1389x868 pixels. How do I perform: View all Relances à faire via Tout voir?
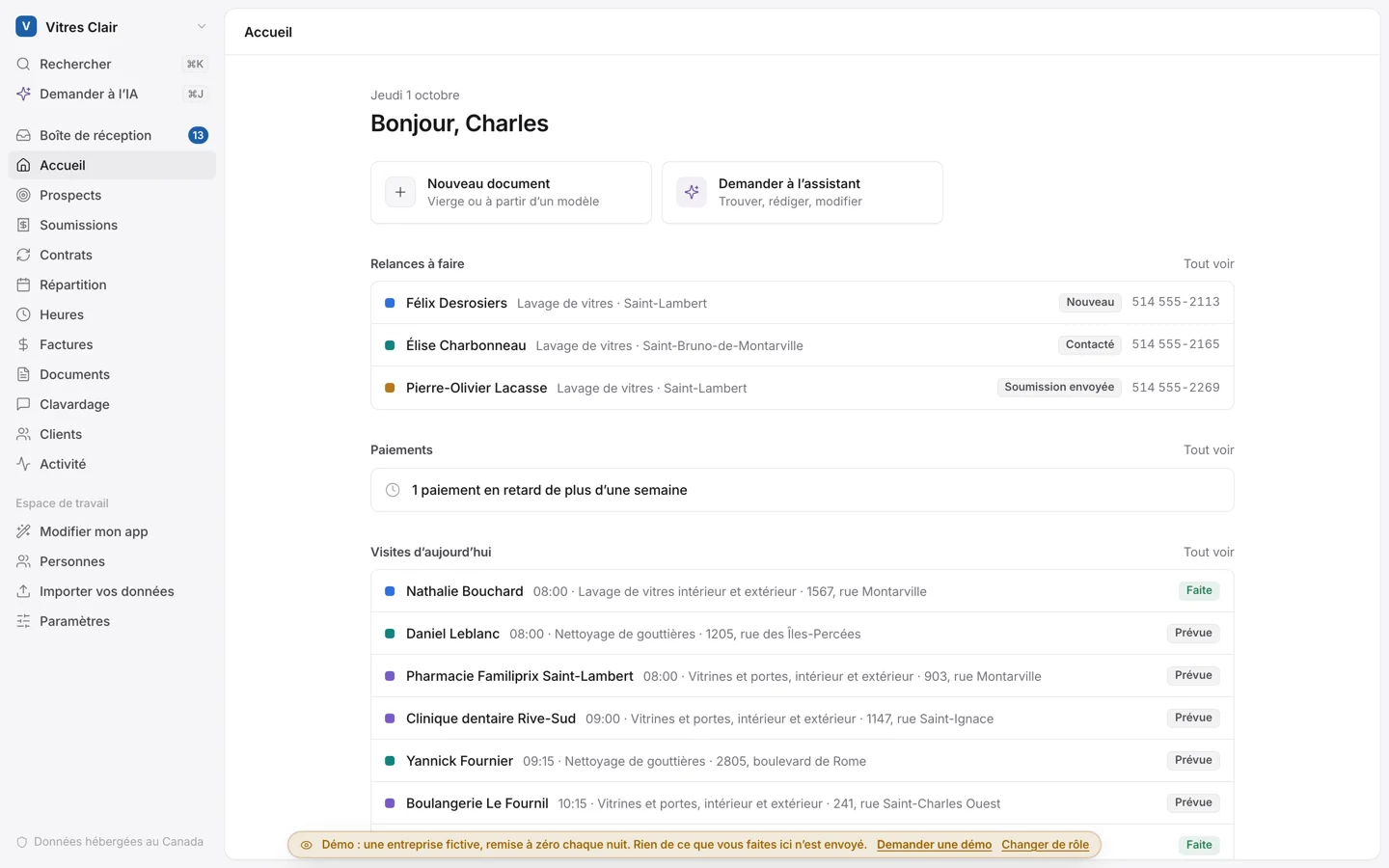click(1209, 264)
